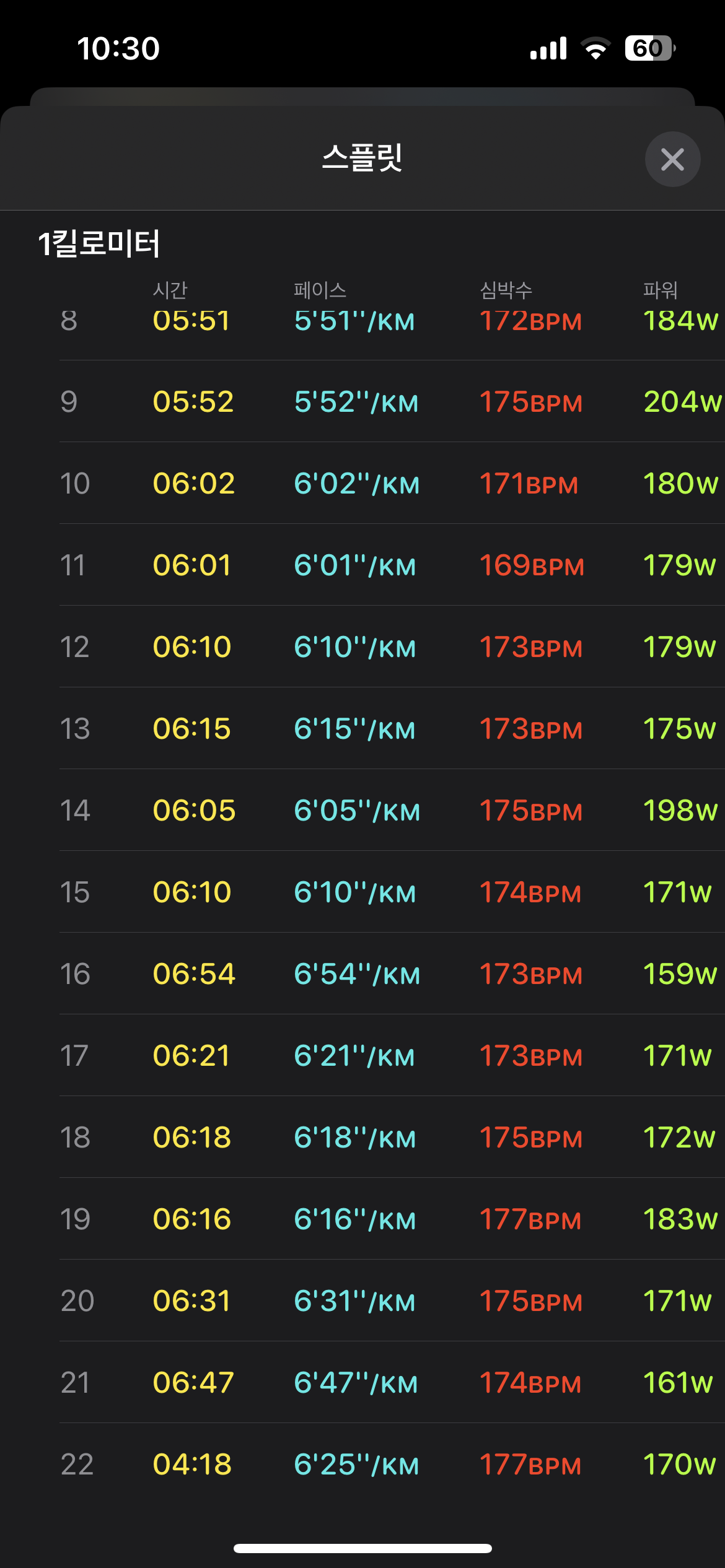Tap the battery level indicator
725x1568 pixels.
coord(649,48)
